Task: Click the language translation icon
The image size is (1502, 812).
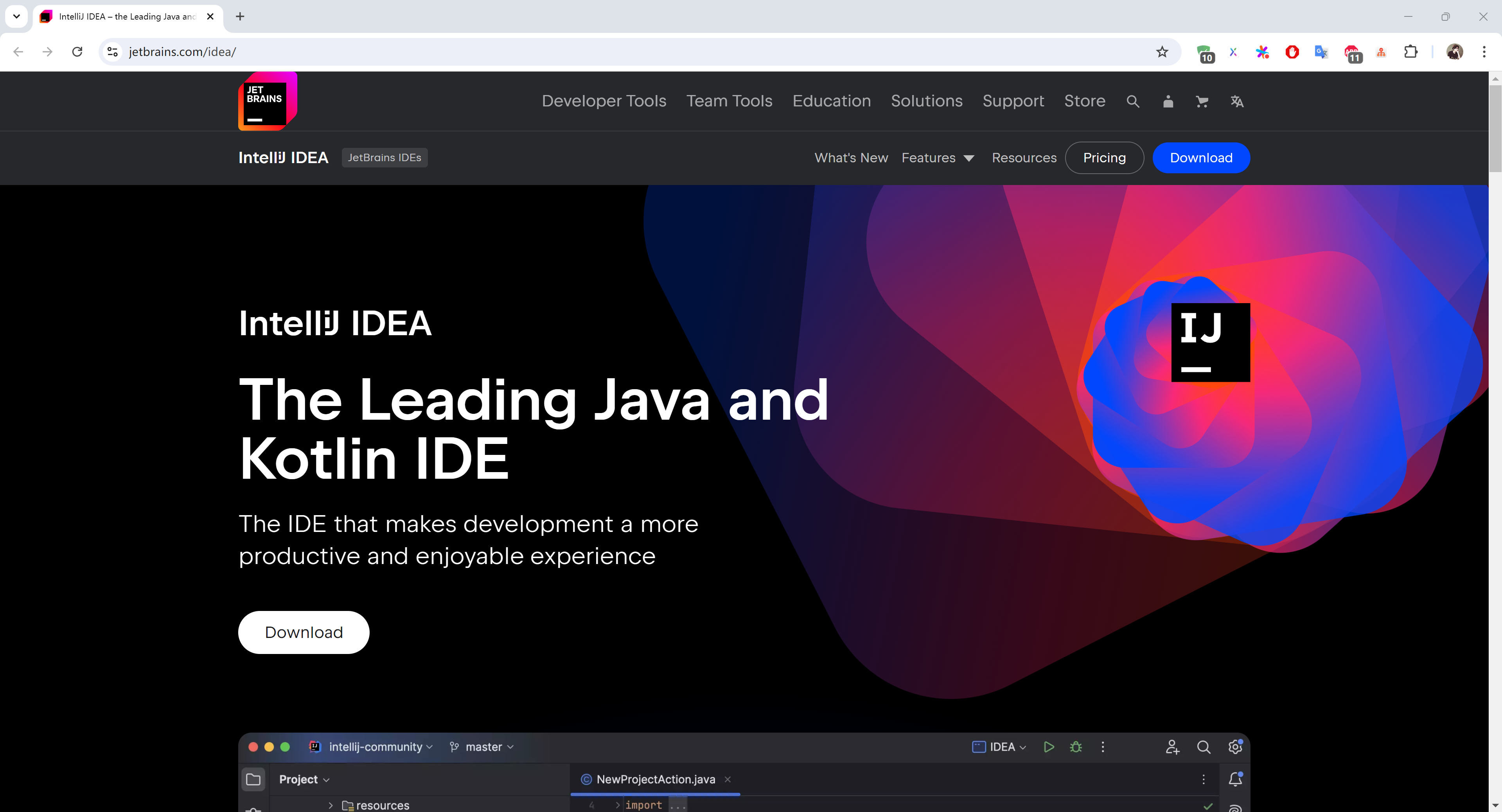Action: click(1237, 101)
